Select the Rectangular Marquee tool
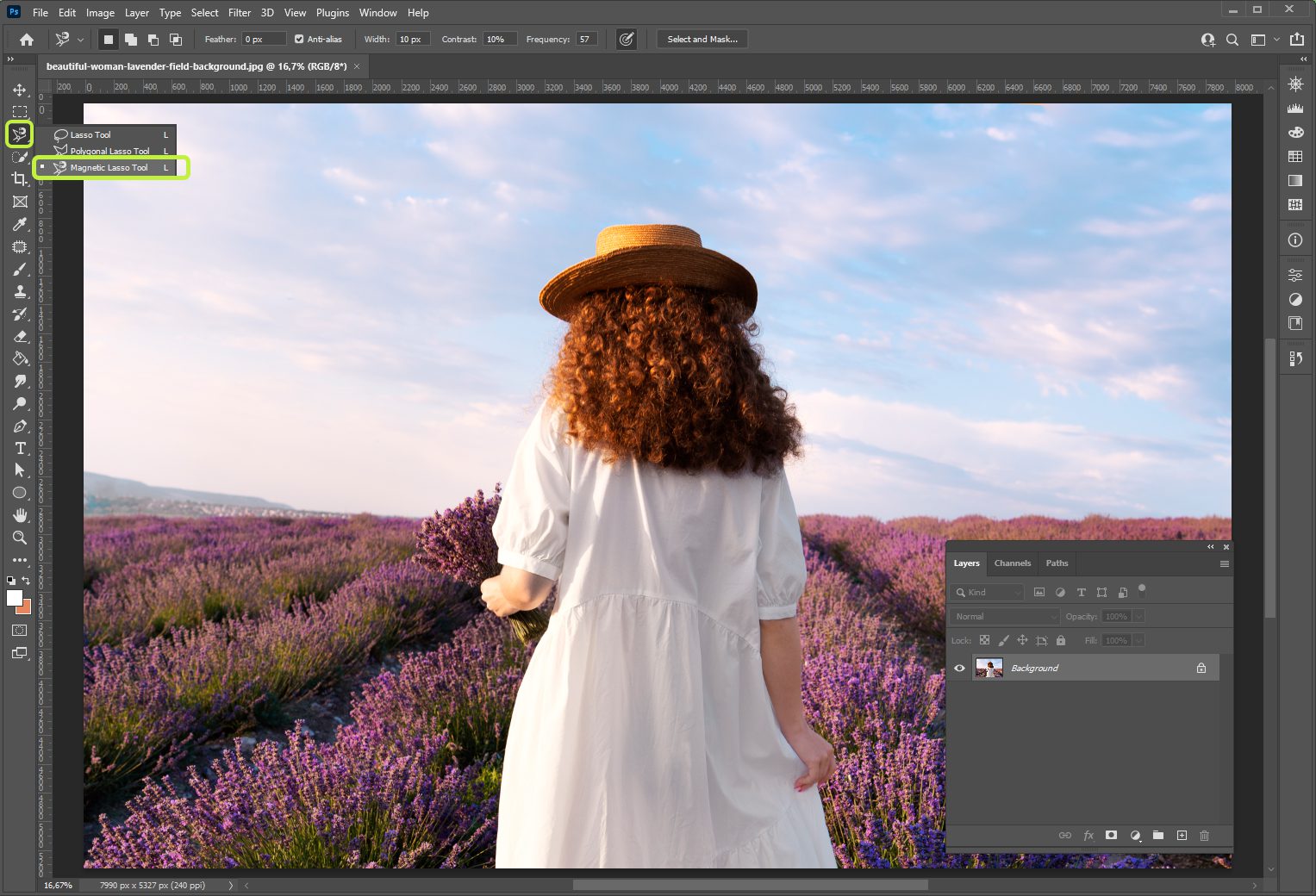Screen dimensions: 1316x896 coord(20,112)
